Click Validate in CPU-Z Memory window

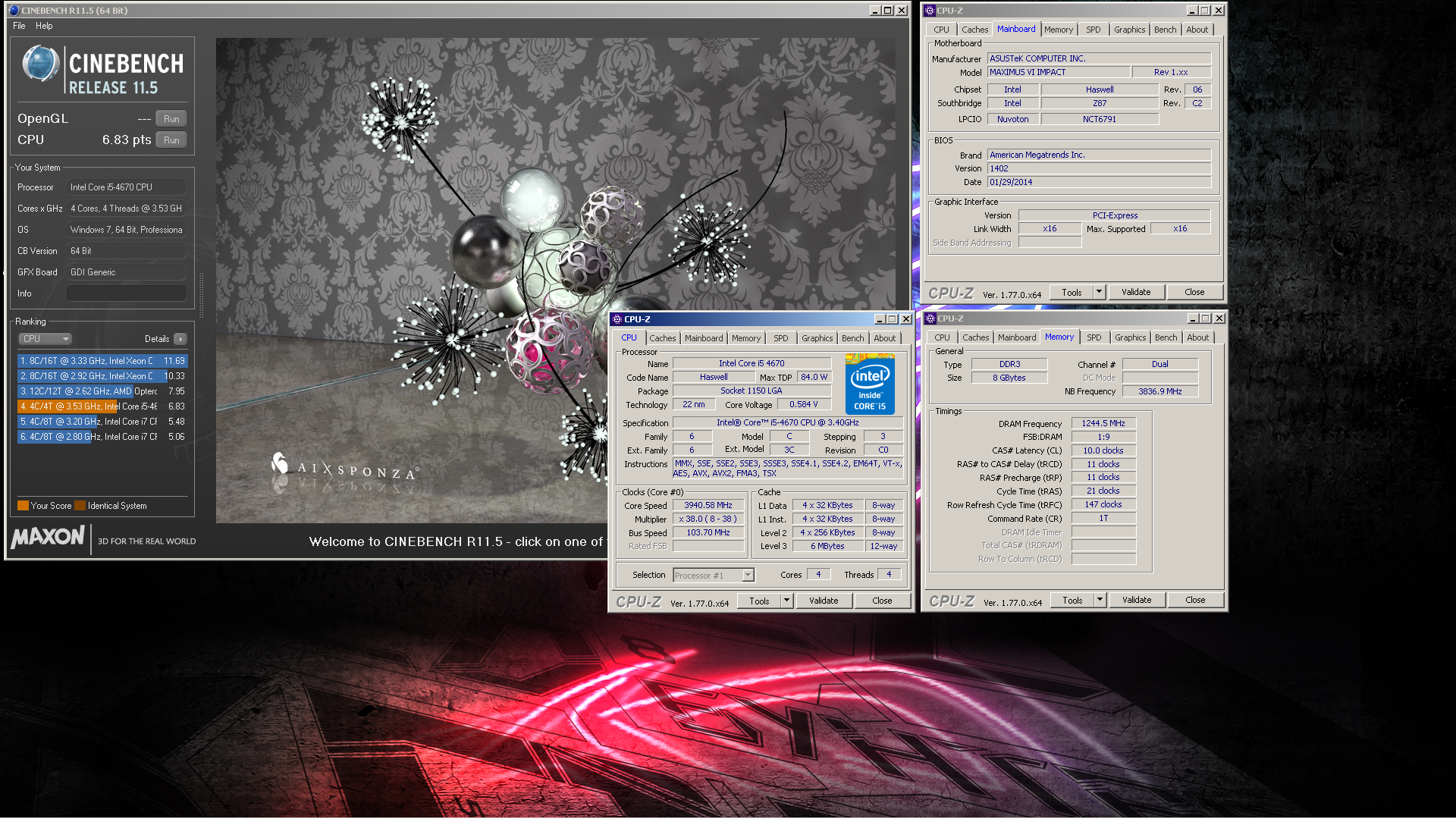pyautogui.click(x=1137, y=600)
